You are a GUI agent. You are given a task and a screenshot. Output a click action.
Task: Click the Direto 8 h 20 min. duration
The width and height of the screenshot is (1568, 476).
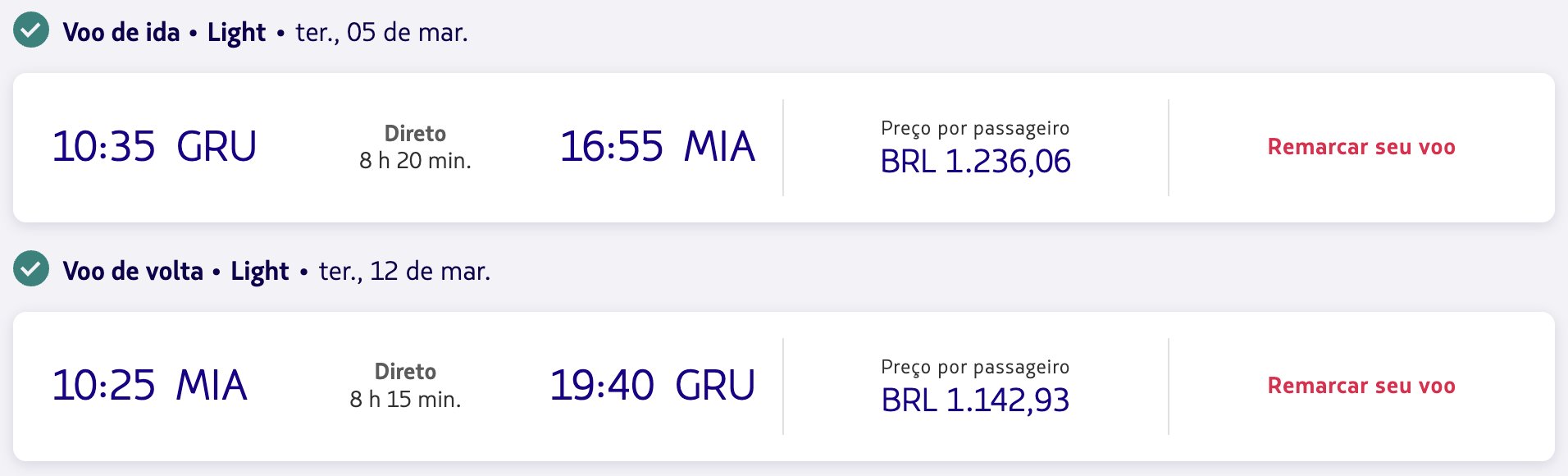[415, 147]
